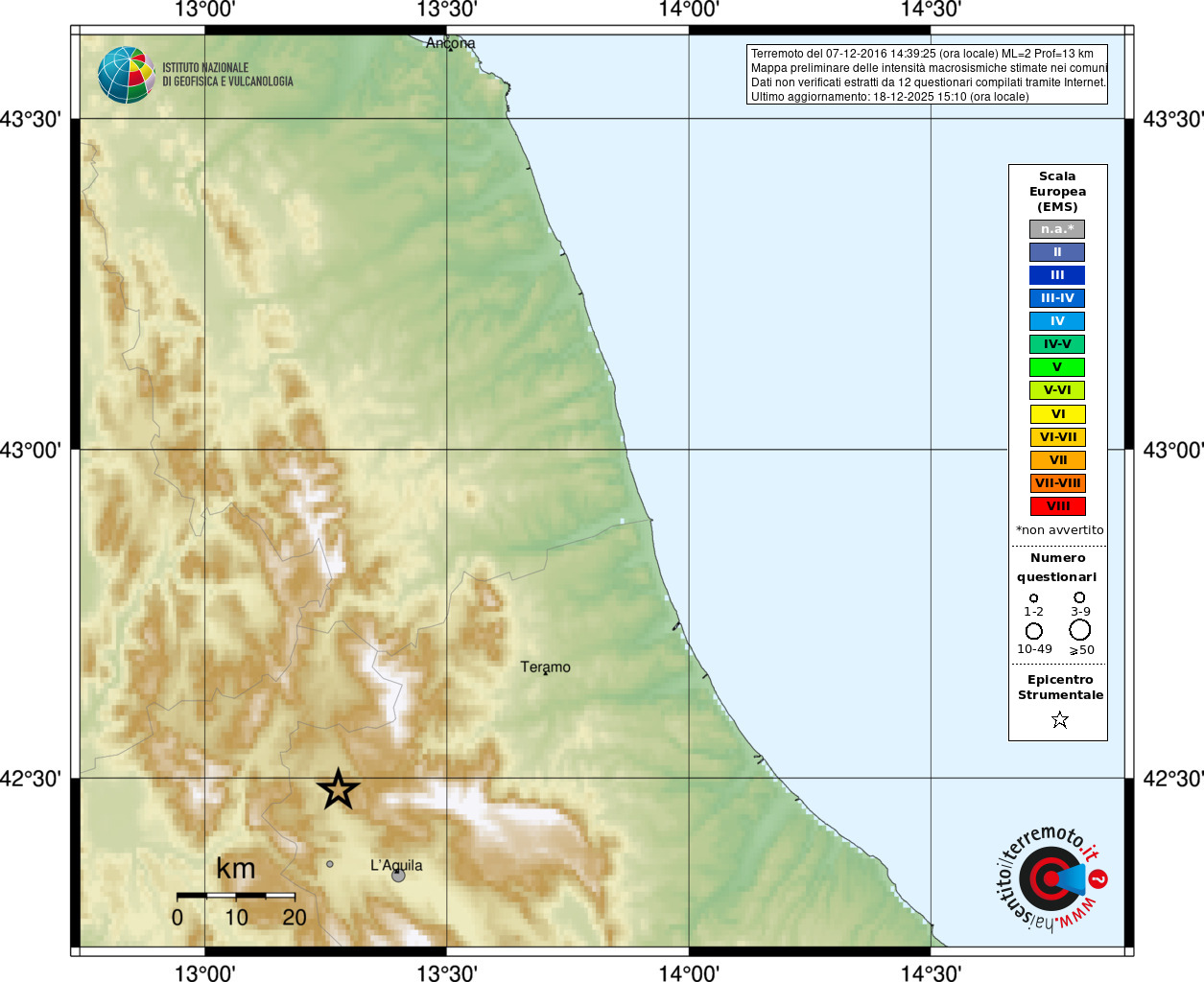This screenshot has width=1204, height=982.
Task: Select the n.a.* gray legend swatch
Action: 1057,229
